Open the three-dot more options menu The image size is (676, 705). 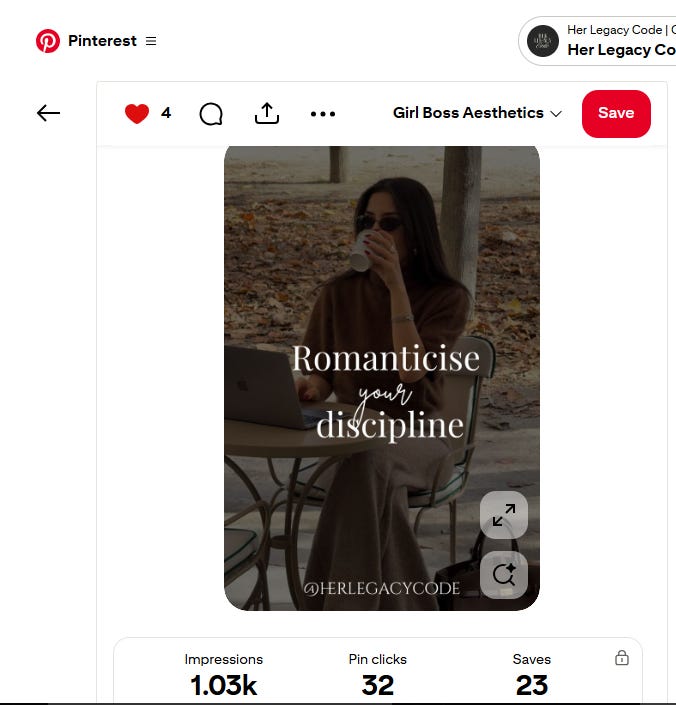(x=323, y=114)
